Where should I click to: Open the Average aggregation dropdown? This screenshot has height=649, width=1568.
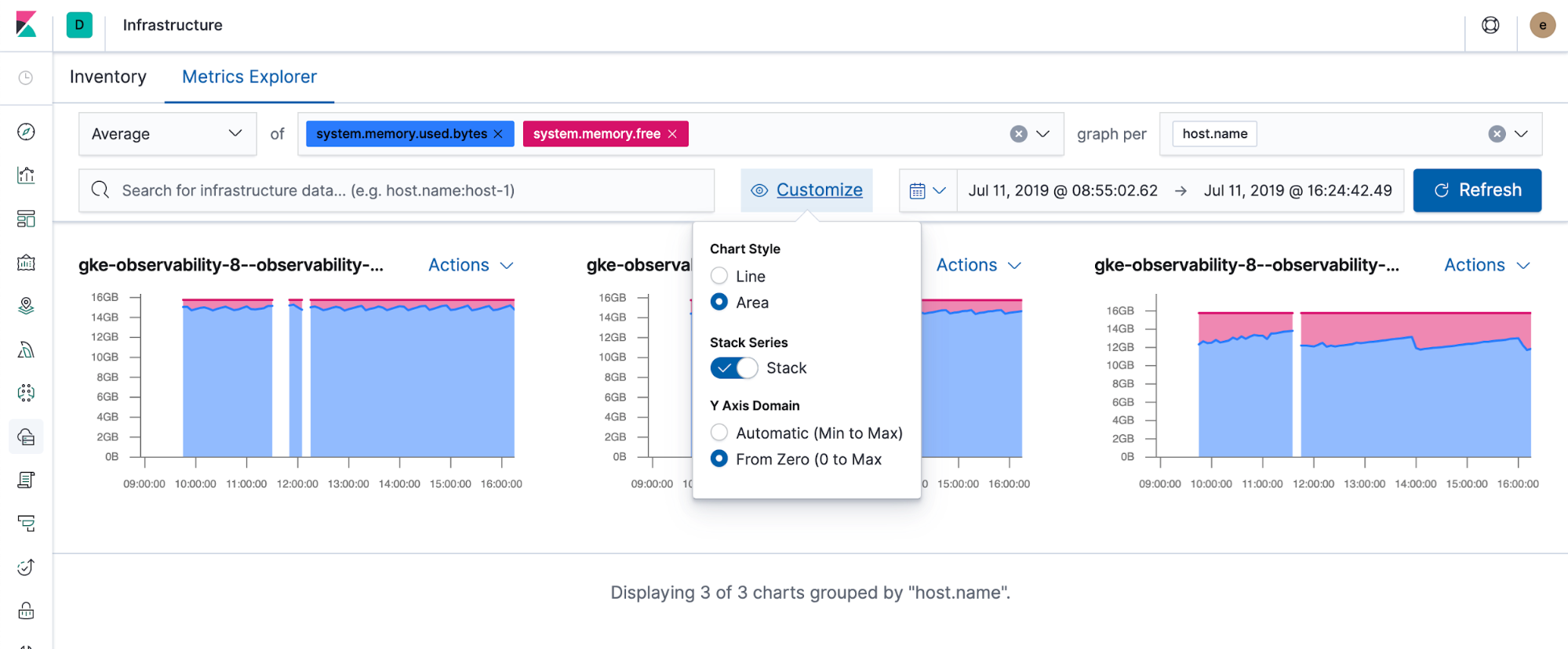click(167, 134)
